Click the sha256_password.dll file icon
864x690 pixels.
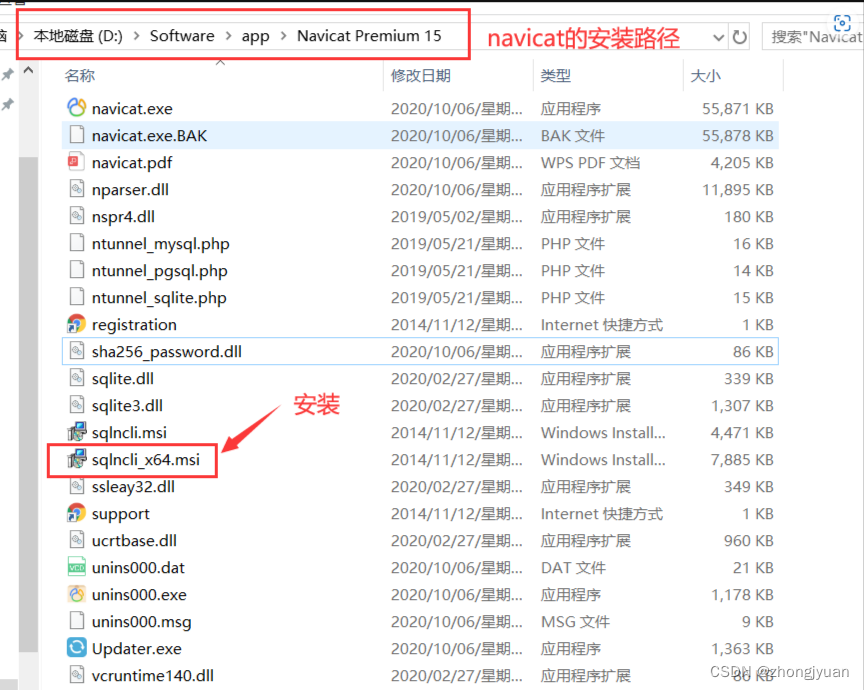[x=77, y=351]
